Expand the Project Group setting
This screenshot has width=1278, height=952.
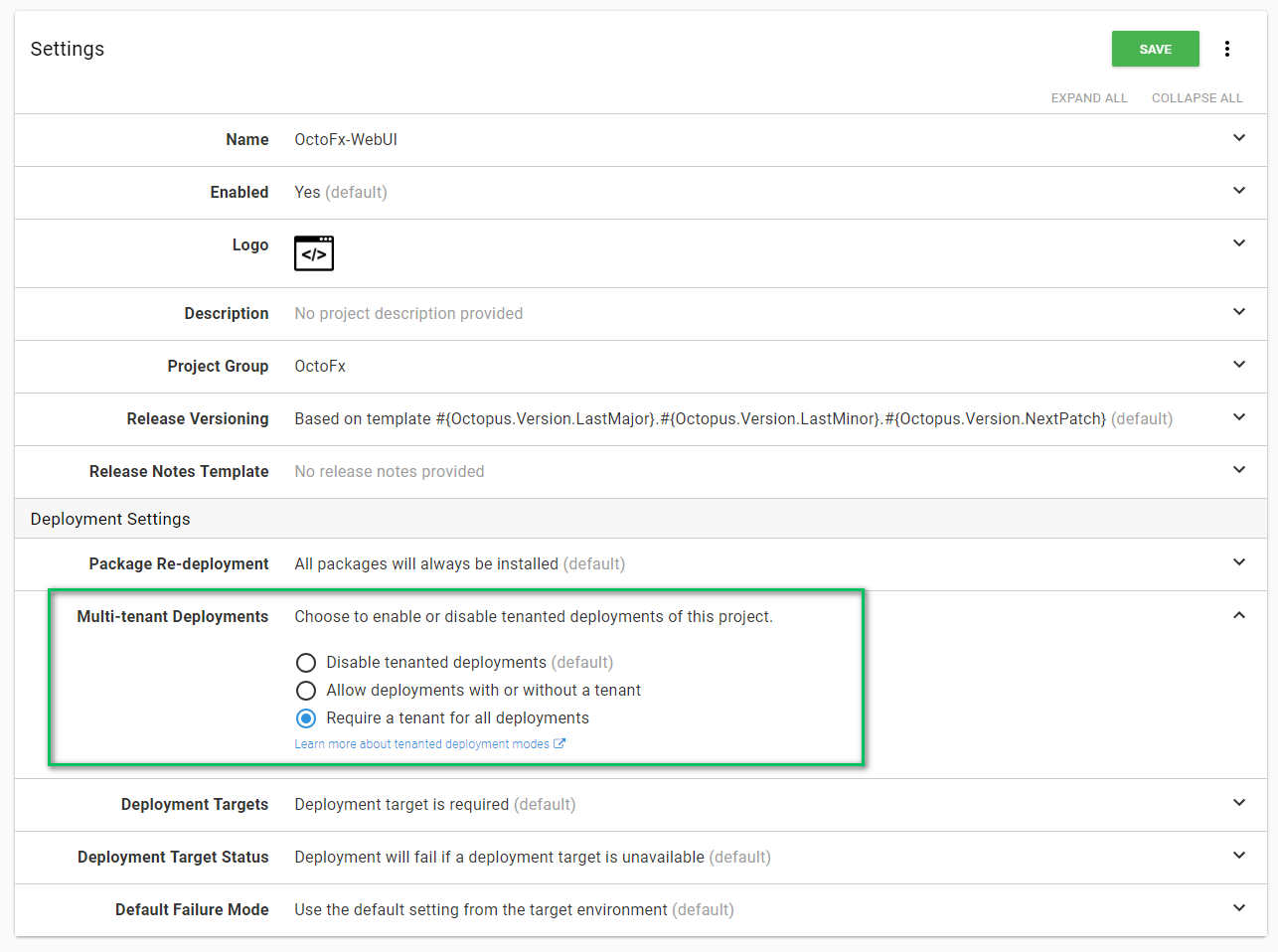(x=1239, y=365)
